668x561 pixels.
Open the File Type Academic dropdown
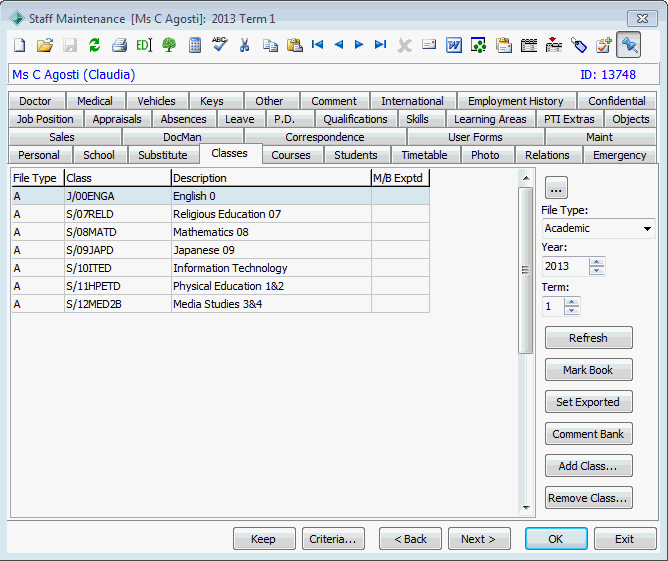tap(647, 229)
